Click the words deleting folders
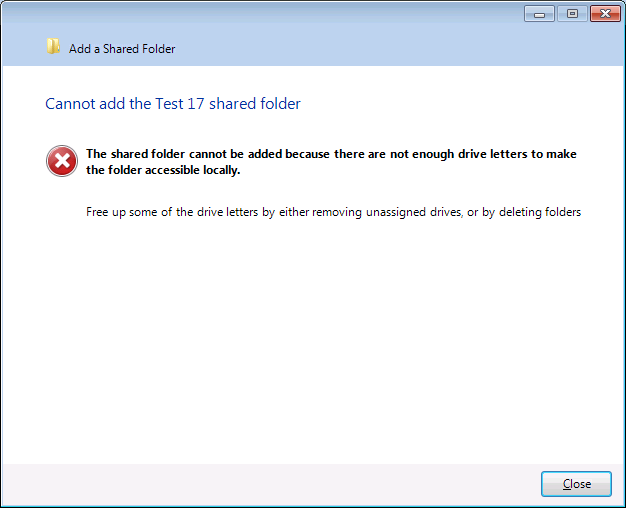 540,212
